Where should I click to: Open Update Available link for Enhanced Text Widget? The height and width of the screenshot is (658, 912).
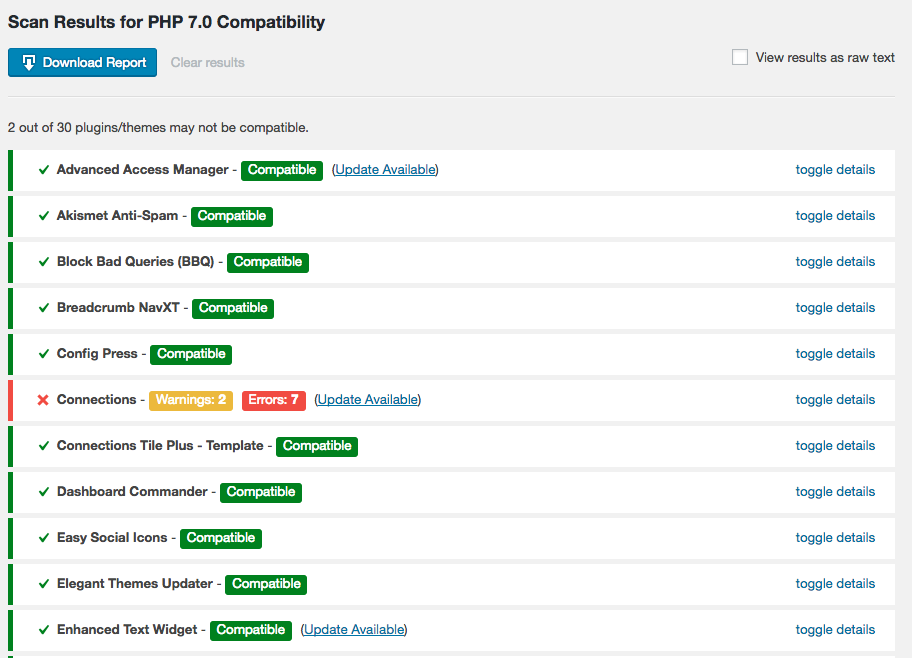pos(354,629)
